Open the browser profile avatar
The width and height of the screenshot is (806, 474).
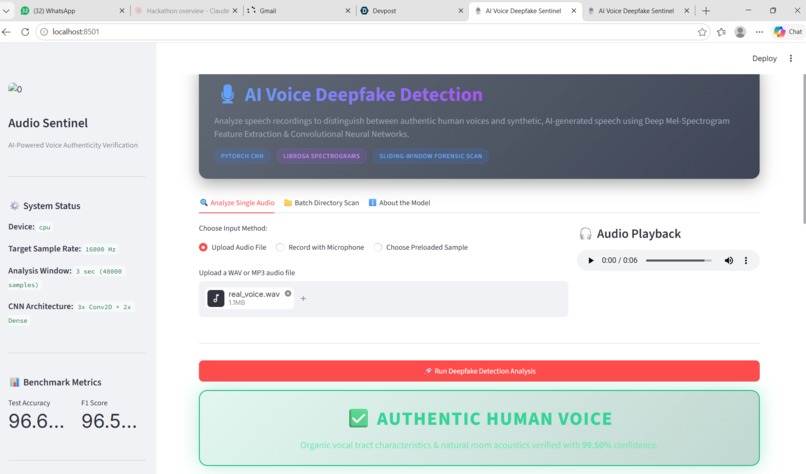point(740,32)
